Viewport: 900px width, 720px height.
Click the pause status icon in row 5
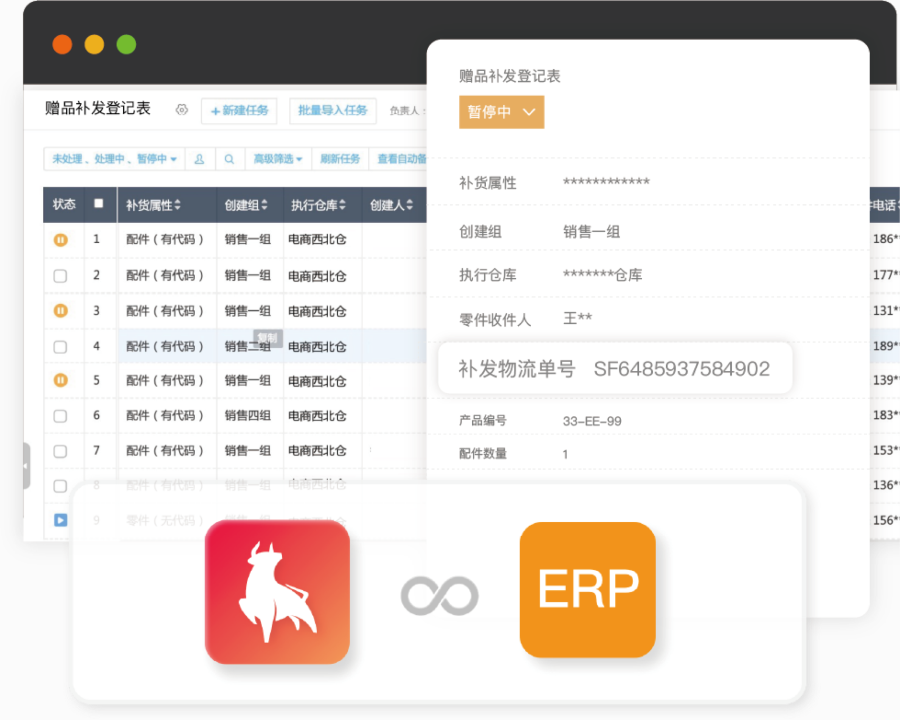(60, 380)
